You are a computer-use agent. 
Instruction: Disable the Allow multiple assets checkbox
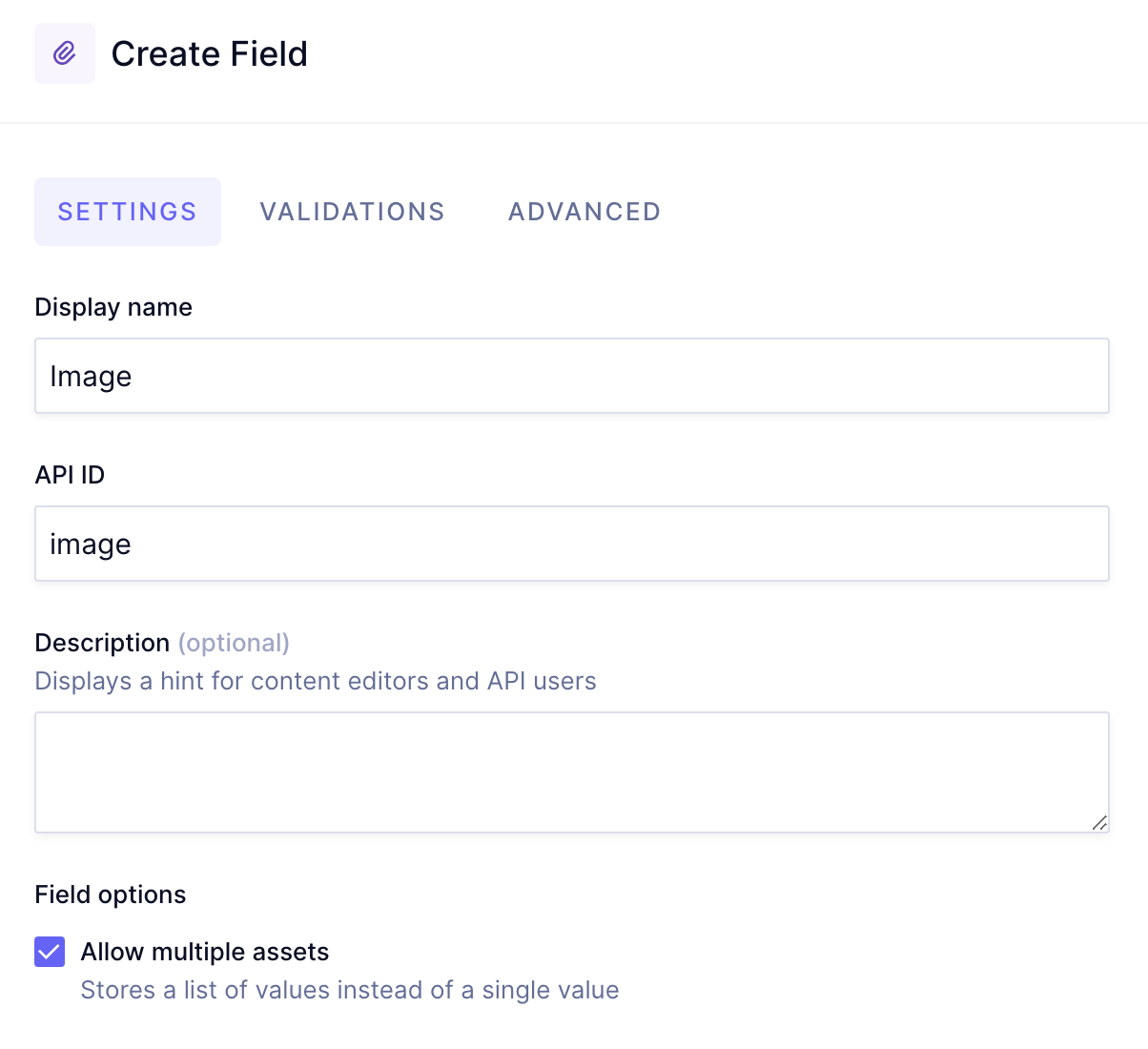click(x=50, y=952)
